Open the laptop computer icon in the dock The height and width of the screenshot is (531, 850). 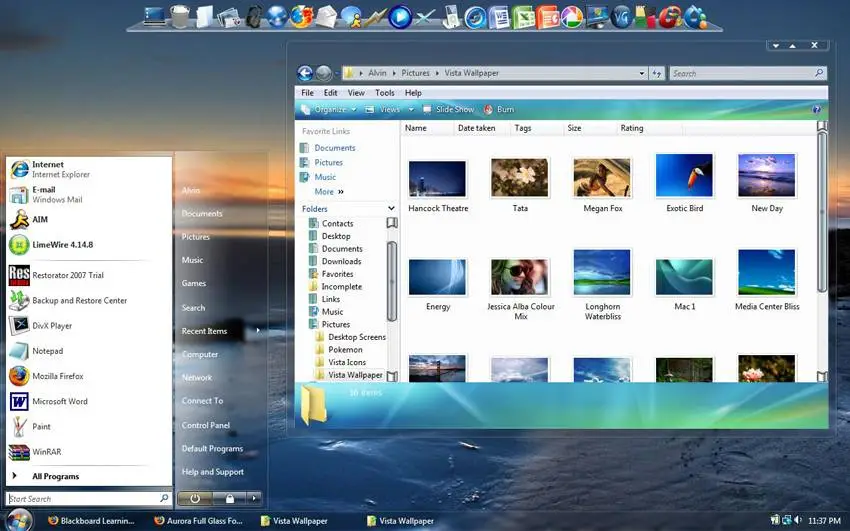pyautogui.click(x=155, y=17)
